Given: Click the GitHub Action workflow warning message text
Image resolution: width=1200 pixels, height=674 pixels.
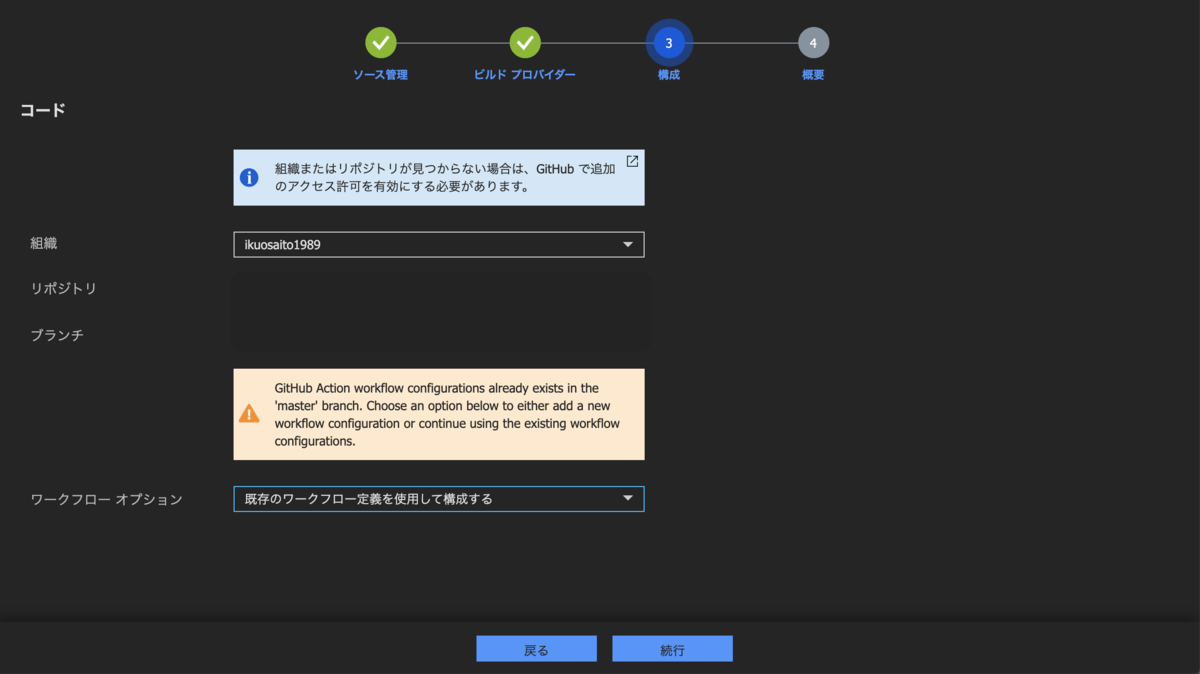Looking at the screenshot, I should click(x=448, y=414).
